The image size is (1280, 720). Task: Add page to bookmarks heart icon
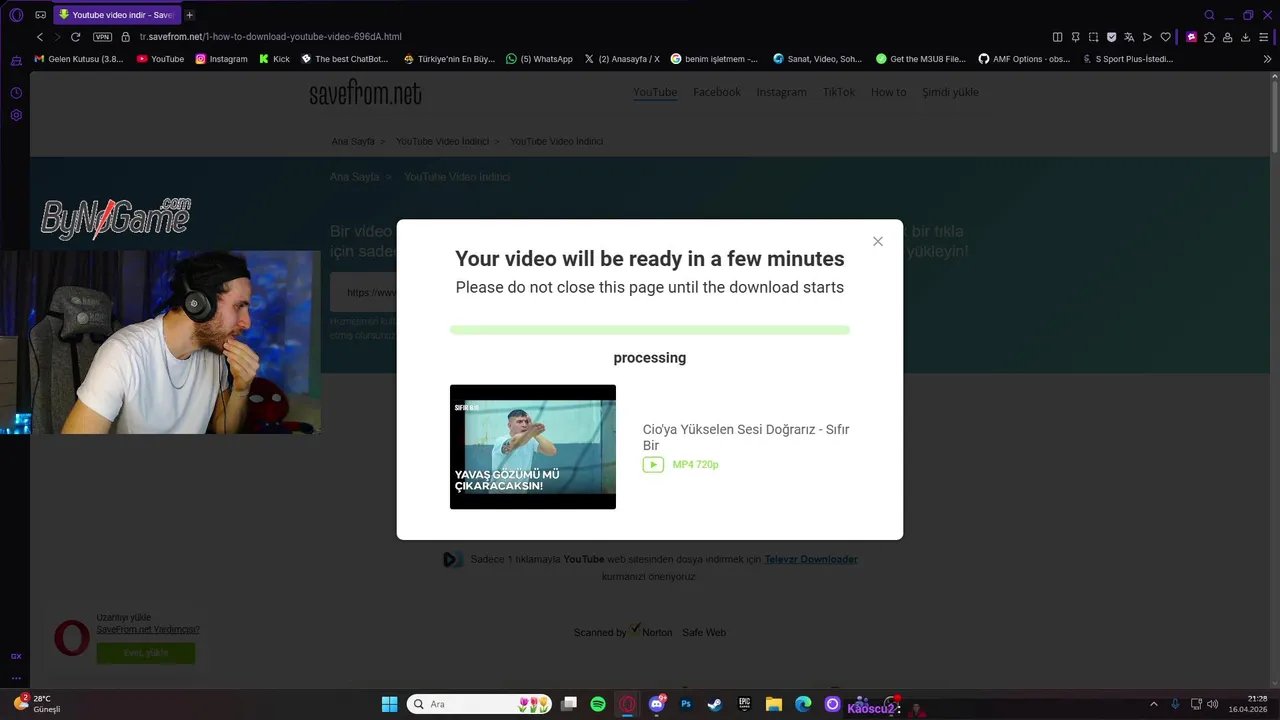click(x=1165, y=37)
